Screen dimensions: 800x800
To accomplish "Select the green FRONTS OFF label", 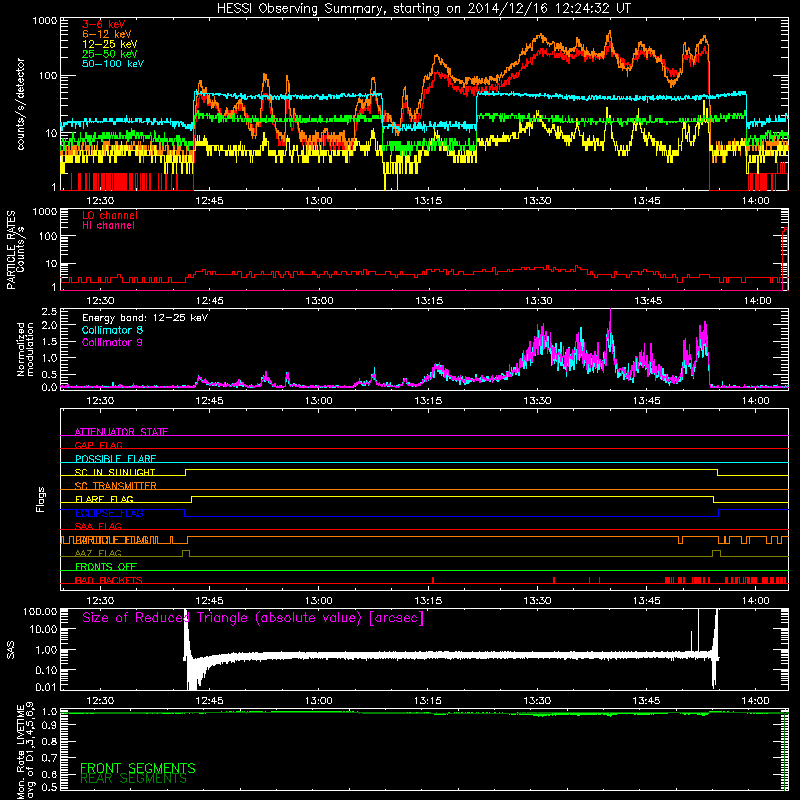I will (x=106, y=567).
